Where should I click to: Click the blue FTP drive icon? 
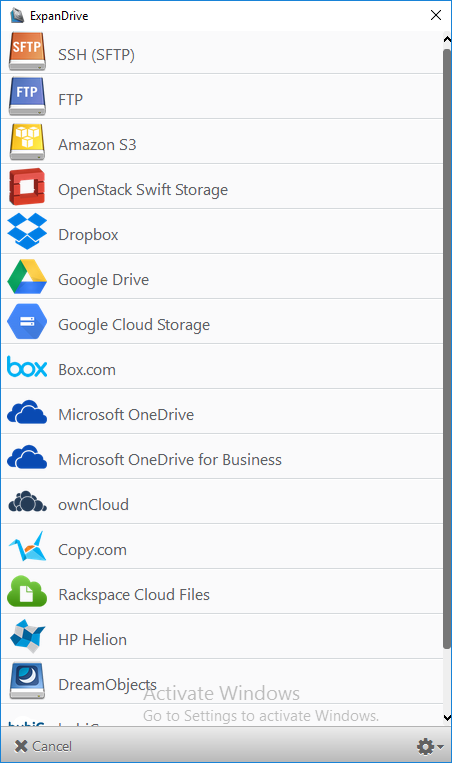(27, 96)
